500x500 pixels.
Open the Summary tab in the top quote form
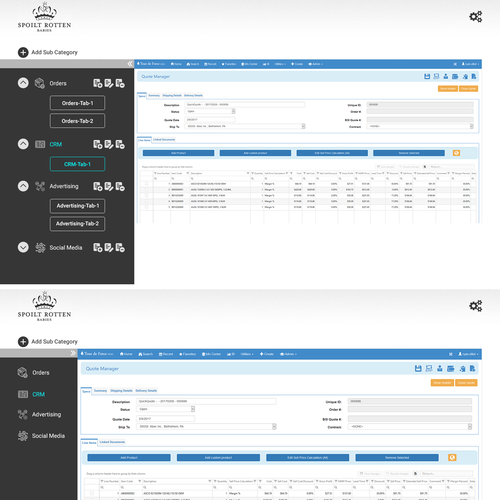[154, 95]
